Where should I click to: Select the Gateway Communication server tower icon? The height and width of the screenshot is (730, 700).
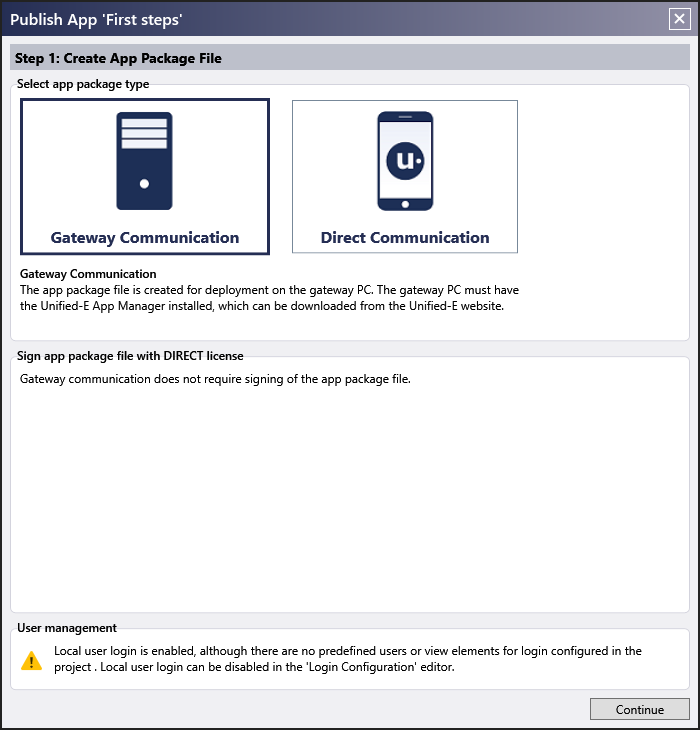point(144,161)
